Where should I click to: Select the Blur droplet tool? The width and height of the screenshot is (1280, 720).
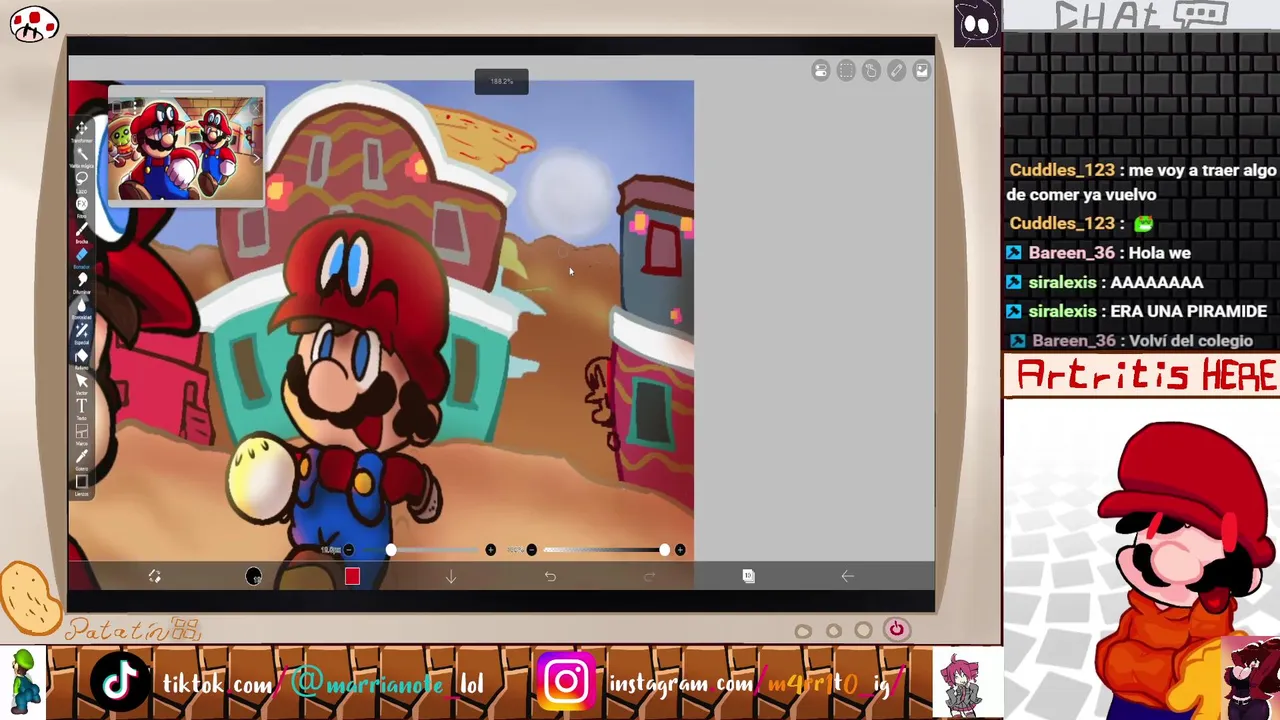[82, 306]
